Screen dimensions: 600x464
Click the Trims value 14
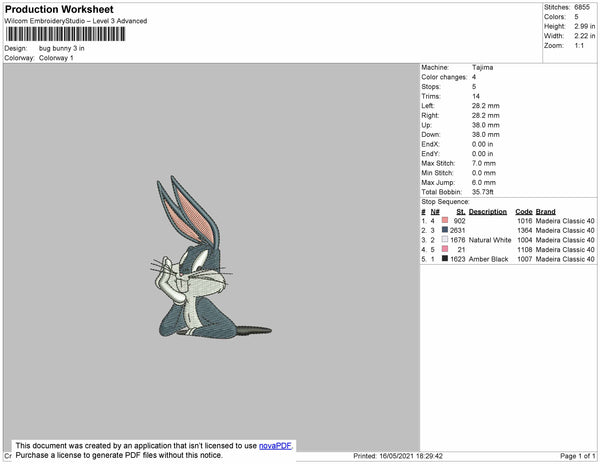click(x=476, y=96)
